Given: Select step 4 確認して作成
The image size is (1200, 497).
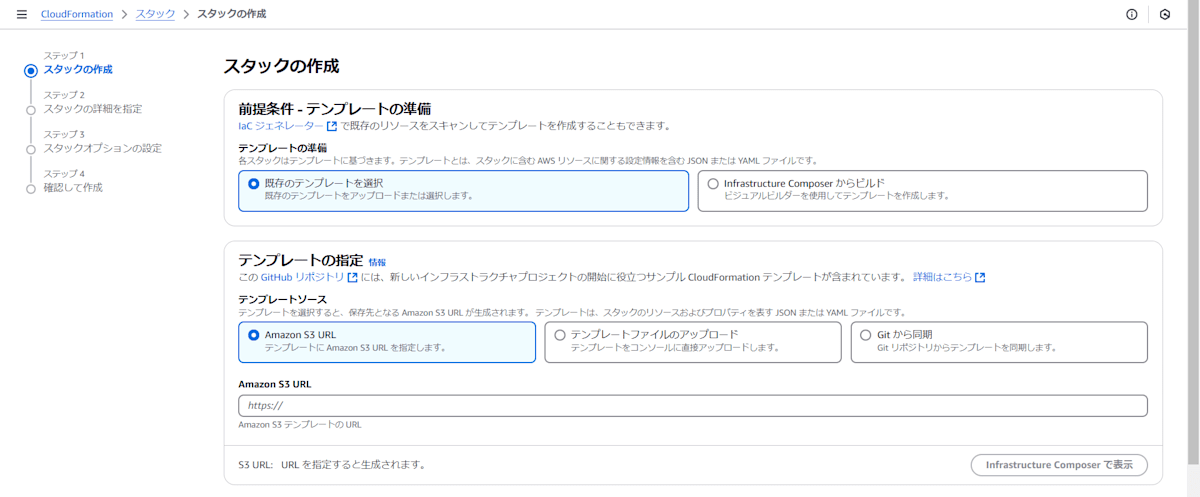Looking at the screenshot, I should click(x=73, y=187).
